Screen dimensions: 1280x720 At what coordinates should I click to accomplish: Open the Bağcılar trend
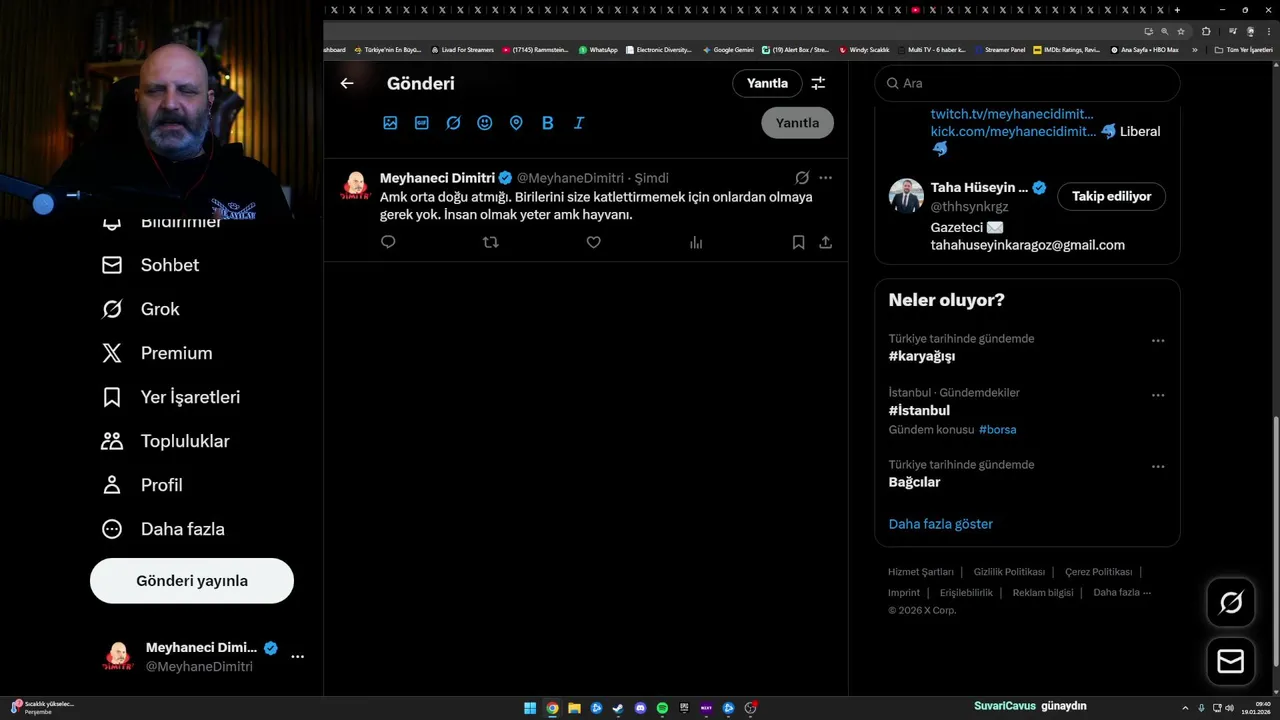[x=914, y=482]
